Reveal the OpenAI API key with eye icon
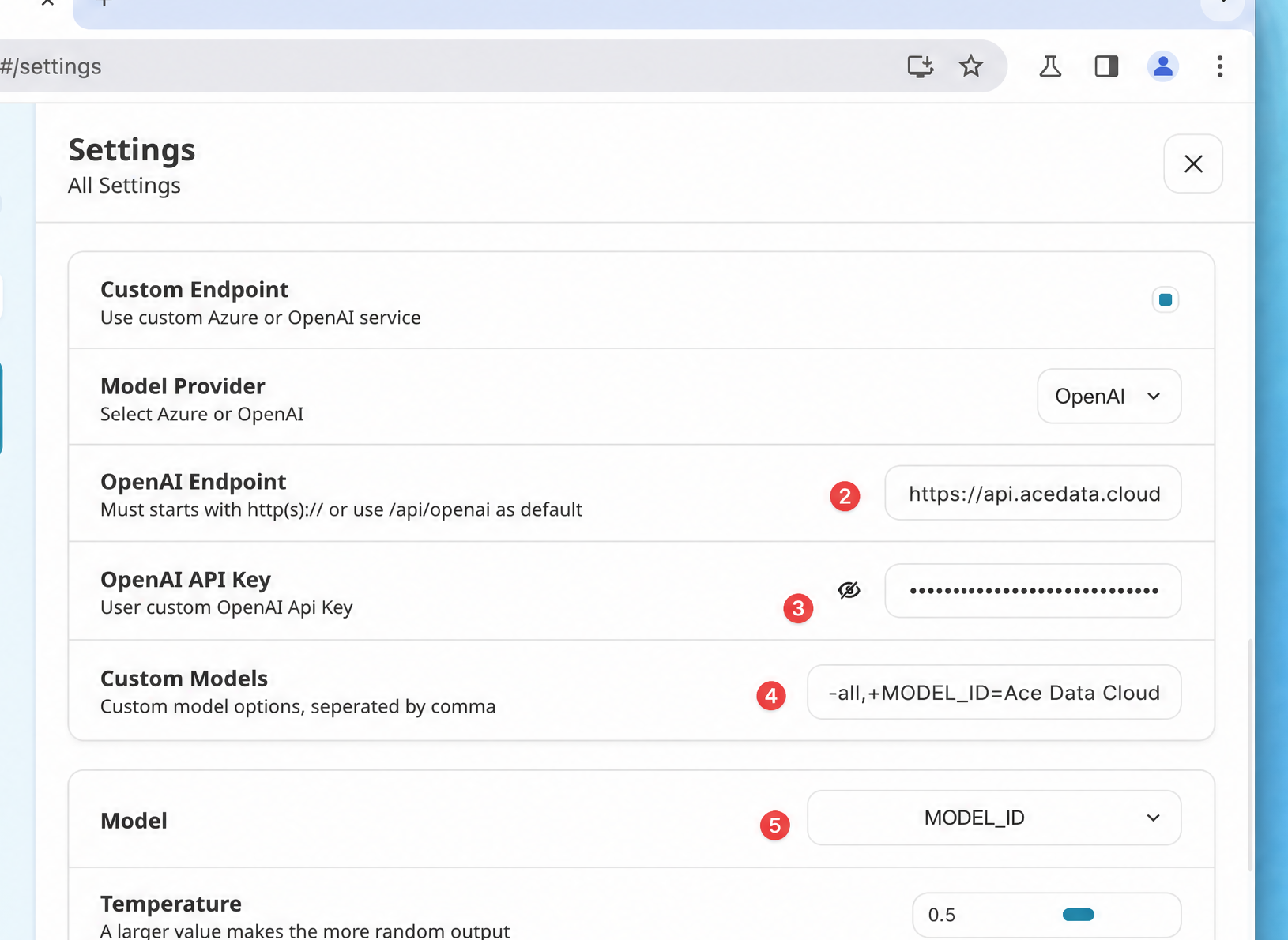This screenshot has height=940, width=1288. (849, 590)
